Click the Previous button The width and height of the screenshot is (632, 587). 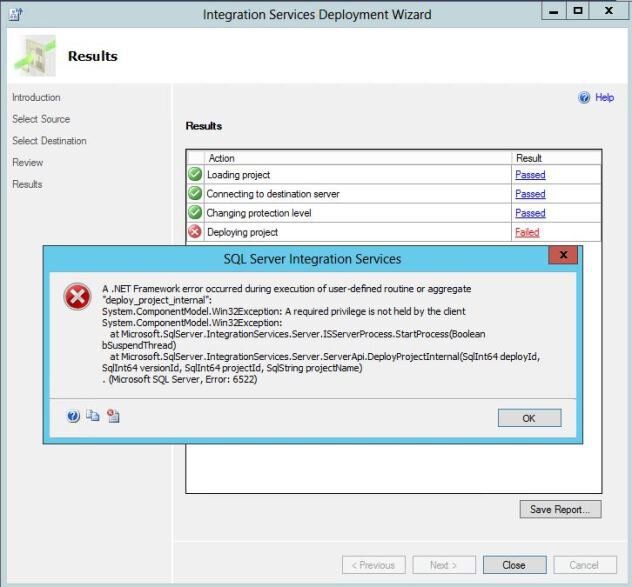click(x=374, y=565)
